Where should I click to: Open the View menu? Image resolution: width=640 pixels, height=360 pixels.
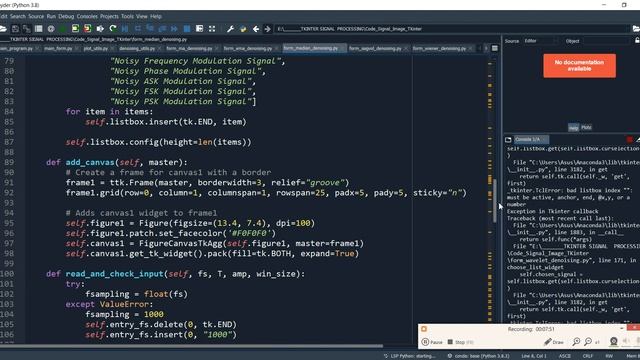click(x=142, y=16)
